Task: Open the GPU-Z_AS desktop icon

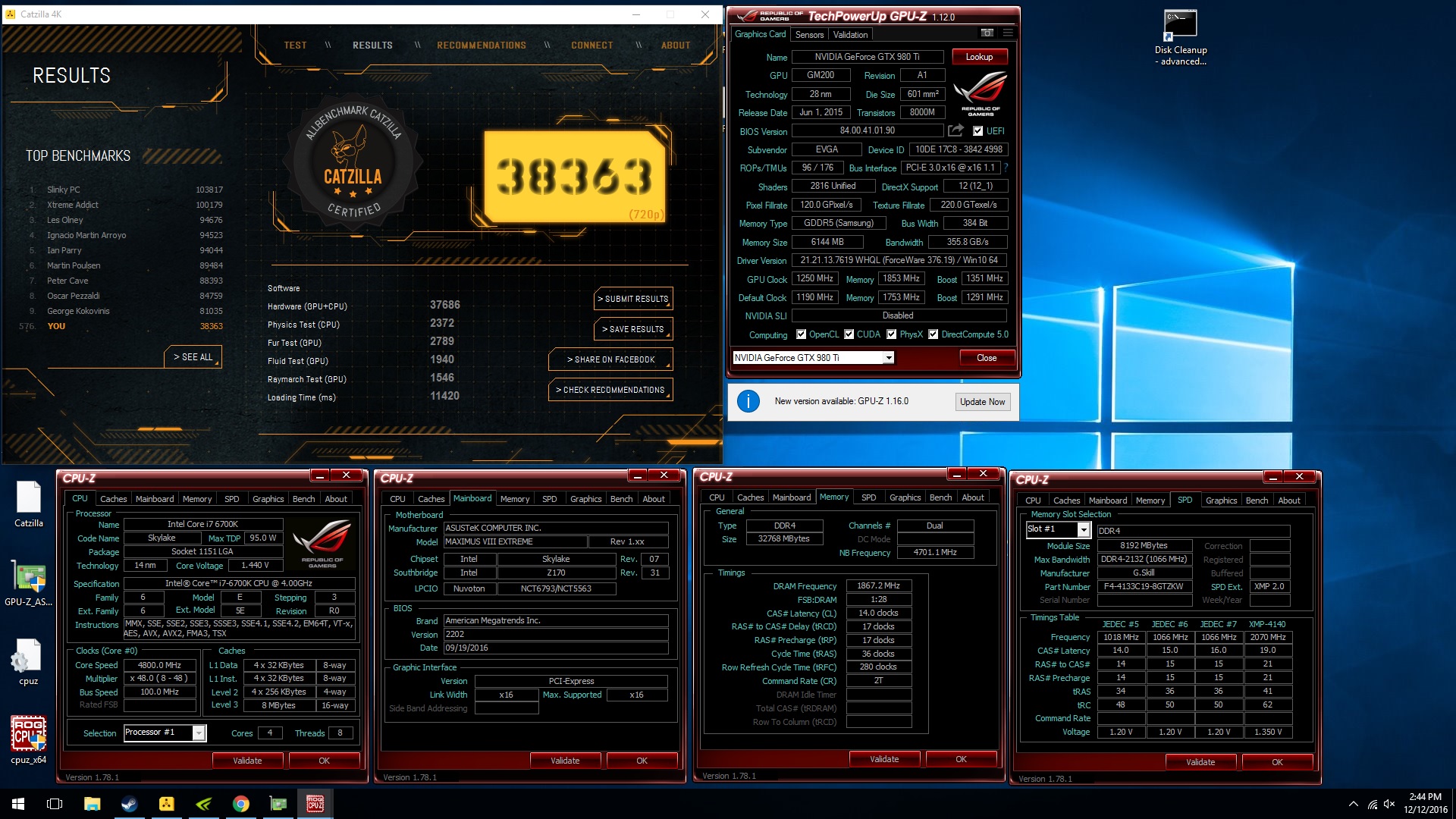Action: pos(29,583)
